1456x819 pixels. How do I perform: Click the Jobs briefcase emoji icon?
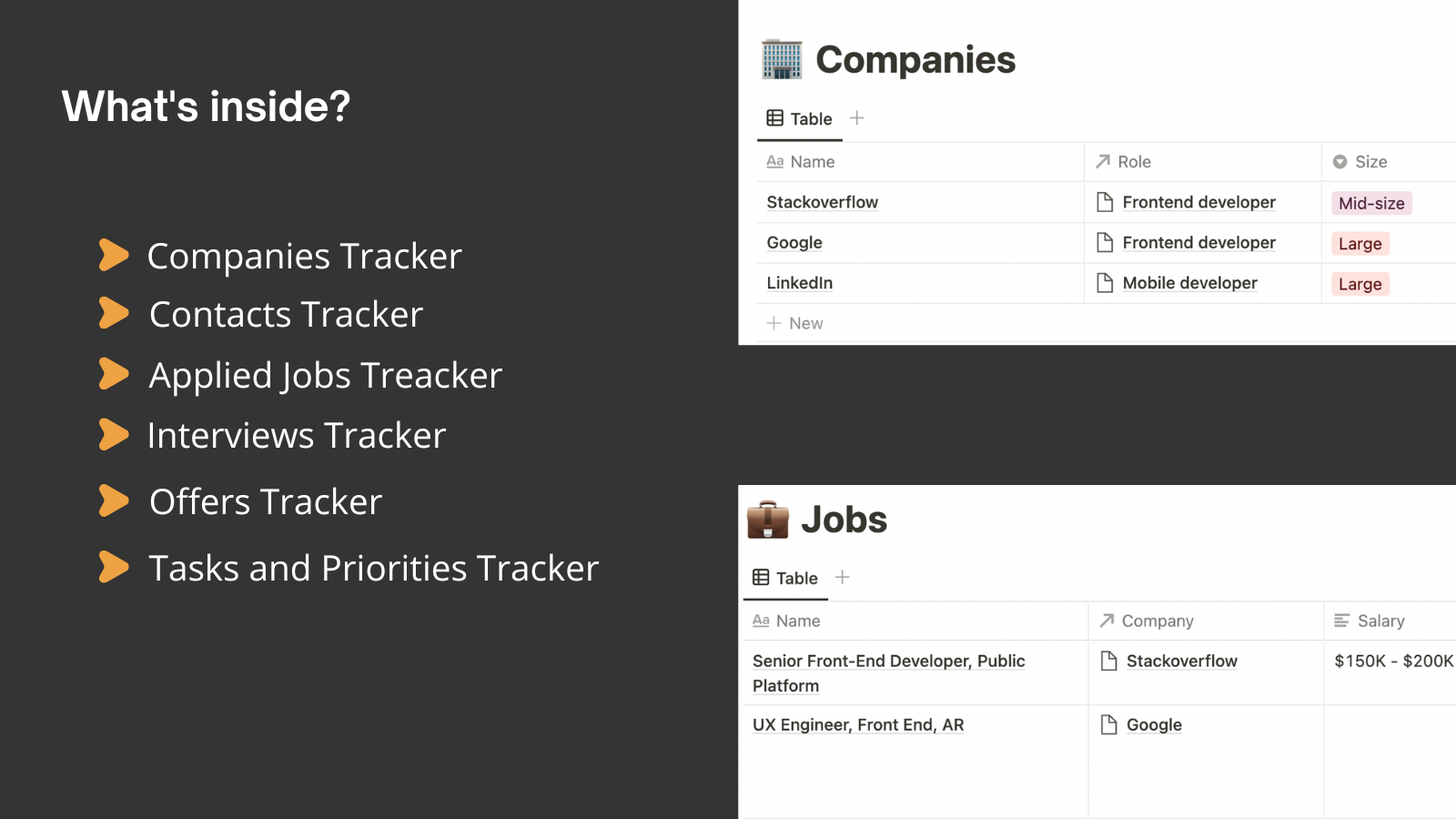[x=768, y=520]
